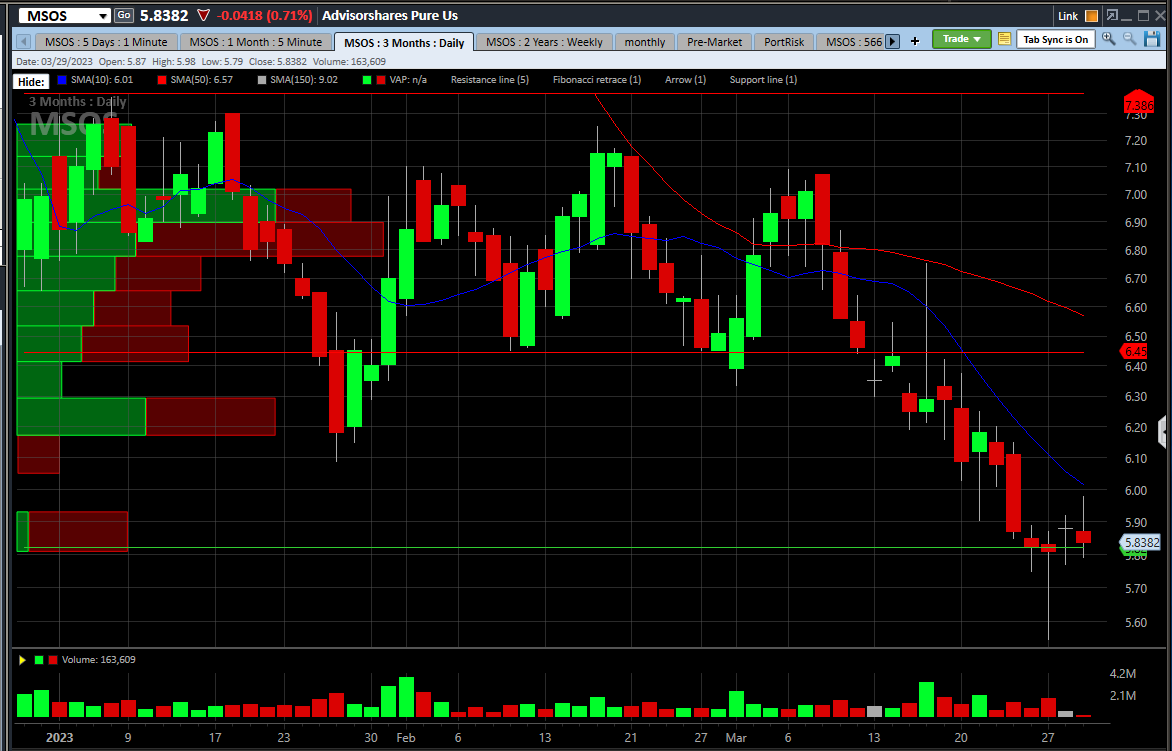Click the zoom out magnifier icon
Screen dimensions: 1172x751
pyautogui.click(x=1129, y=39)
